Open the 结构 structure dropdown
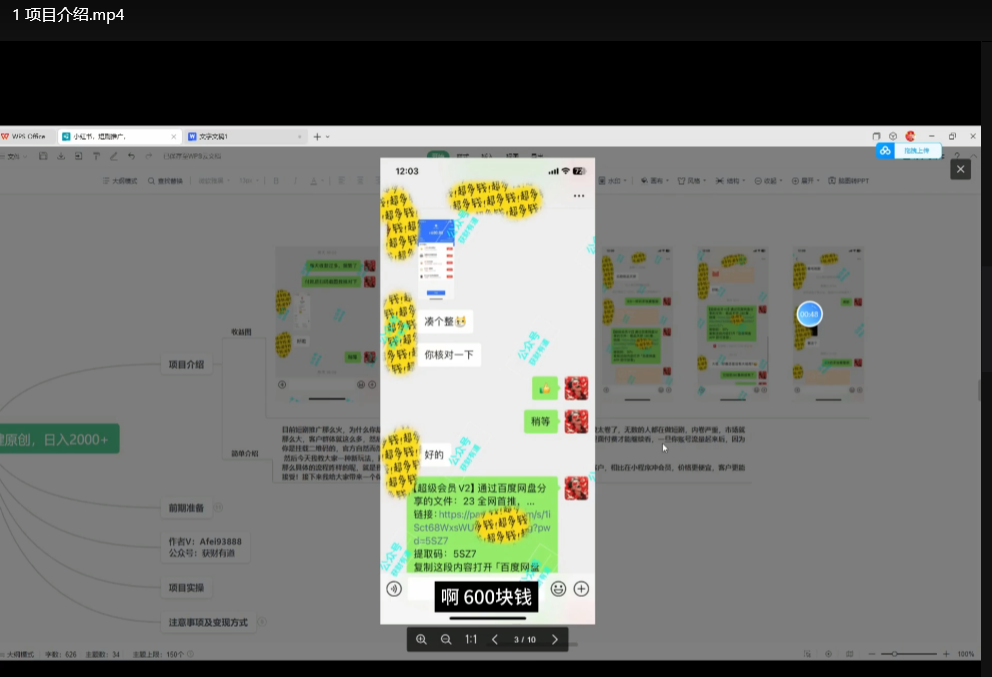This screenshot has width=992, height=677. [730, 181]
